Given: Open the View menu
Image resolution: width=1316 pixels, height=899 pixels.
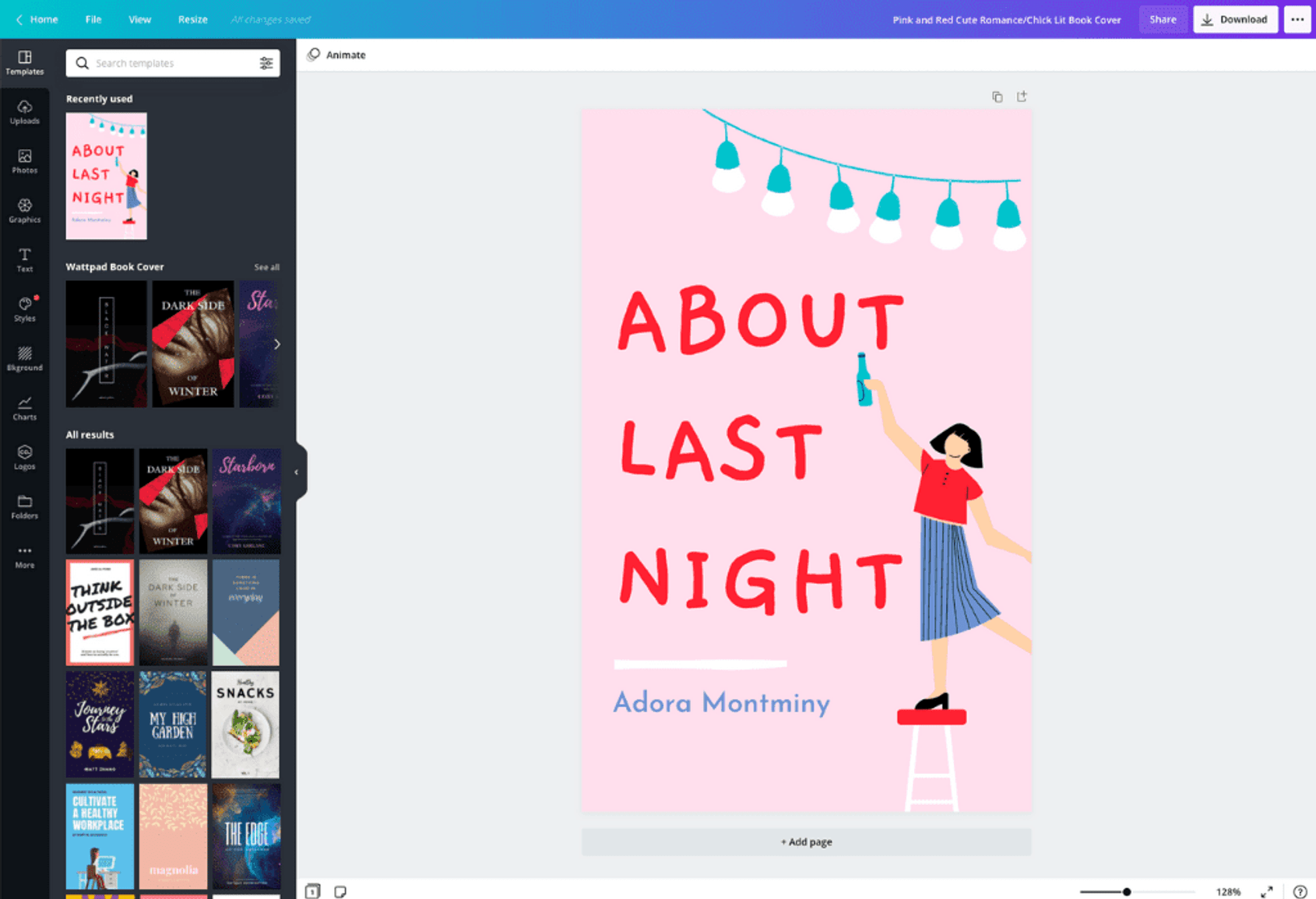Looking at the screenshot, I should pos(139,19).
